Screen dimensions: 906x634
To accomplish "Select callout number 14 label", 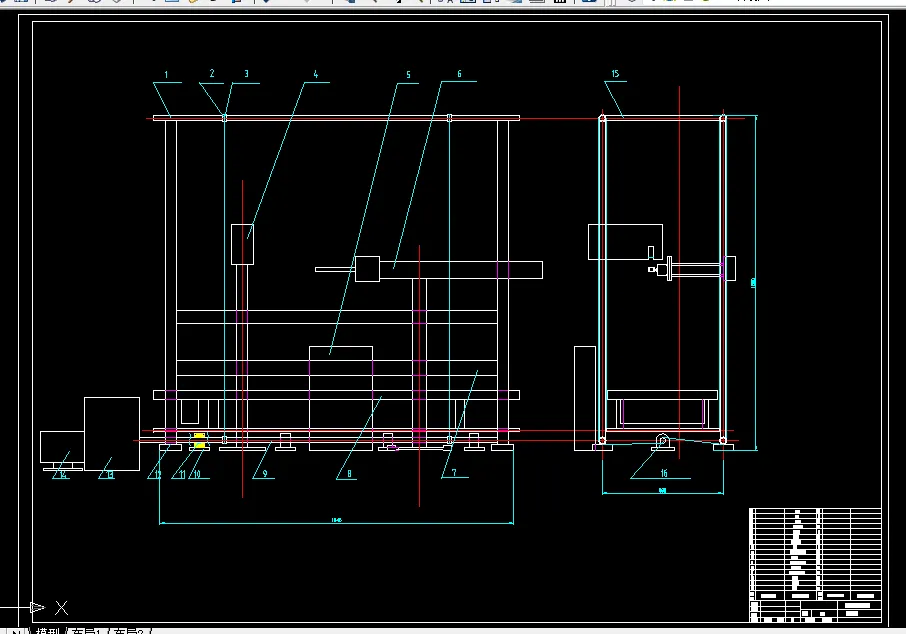I will (x=63, y=475).
